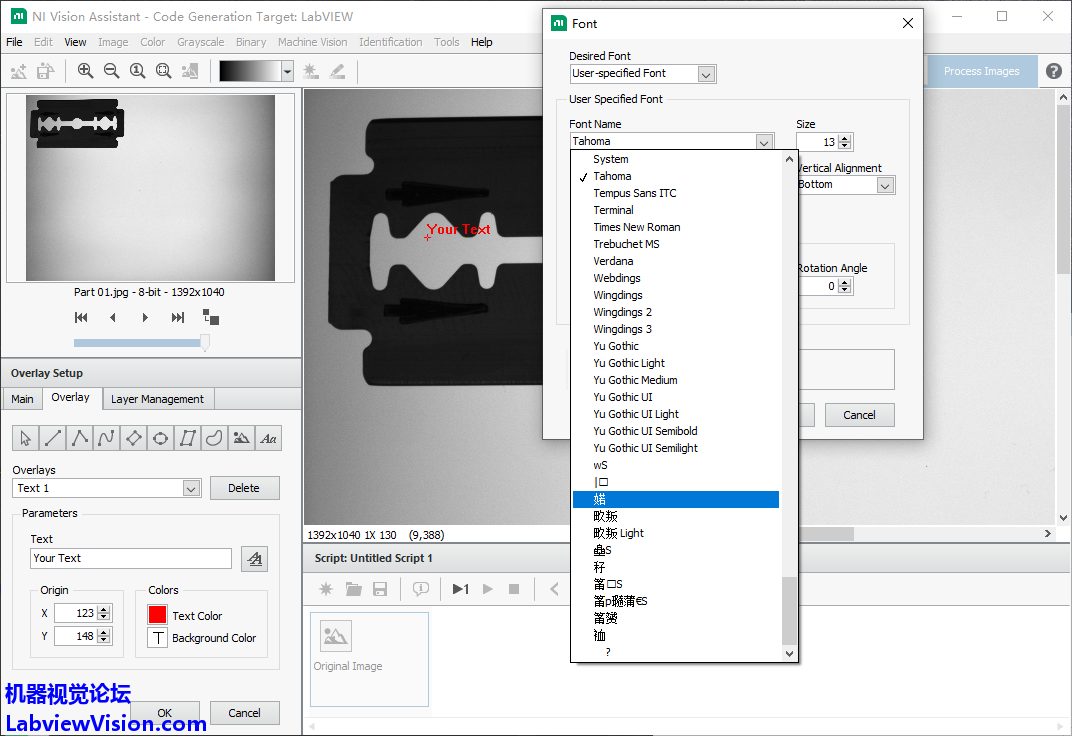Switch to the Layer Management tab
The image size is (1072, 736).
tap(157, 399)
